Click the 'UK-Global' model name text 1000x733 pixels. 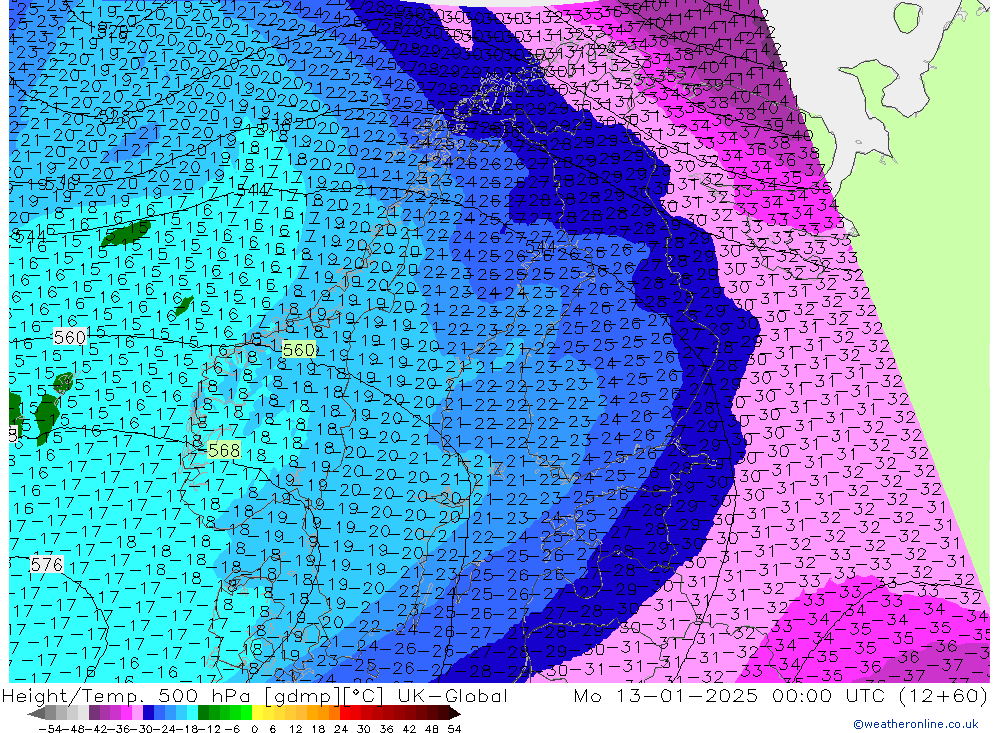coord(452,695)
